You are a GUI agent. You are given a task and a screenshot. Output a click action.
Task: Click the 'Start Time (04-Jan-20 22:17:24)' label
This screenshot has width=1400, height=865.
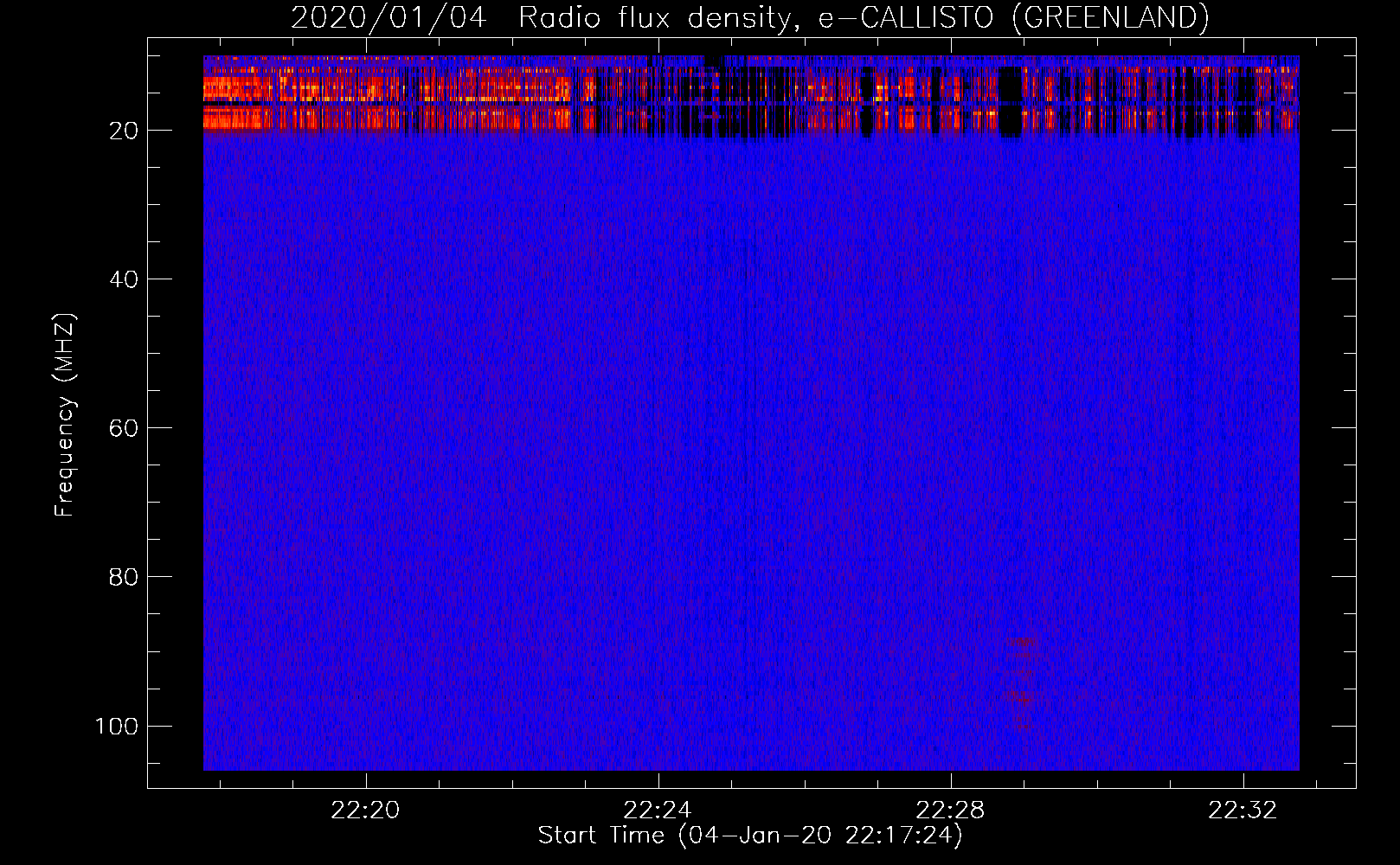click(x=750, y=836)
